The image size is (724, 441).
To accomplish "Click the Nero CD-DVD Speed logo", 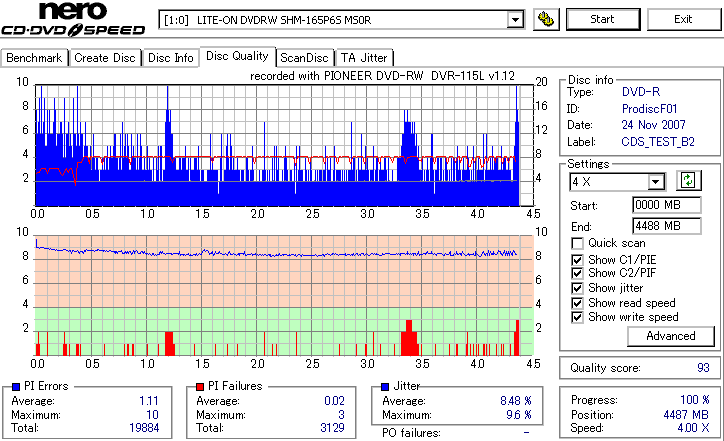I will [73, 19].
